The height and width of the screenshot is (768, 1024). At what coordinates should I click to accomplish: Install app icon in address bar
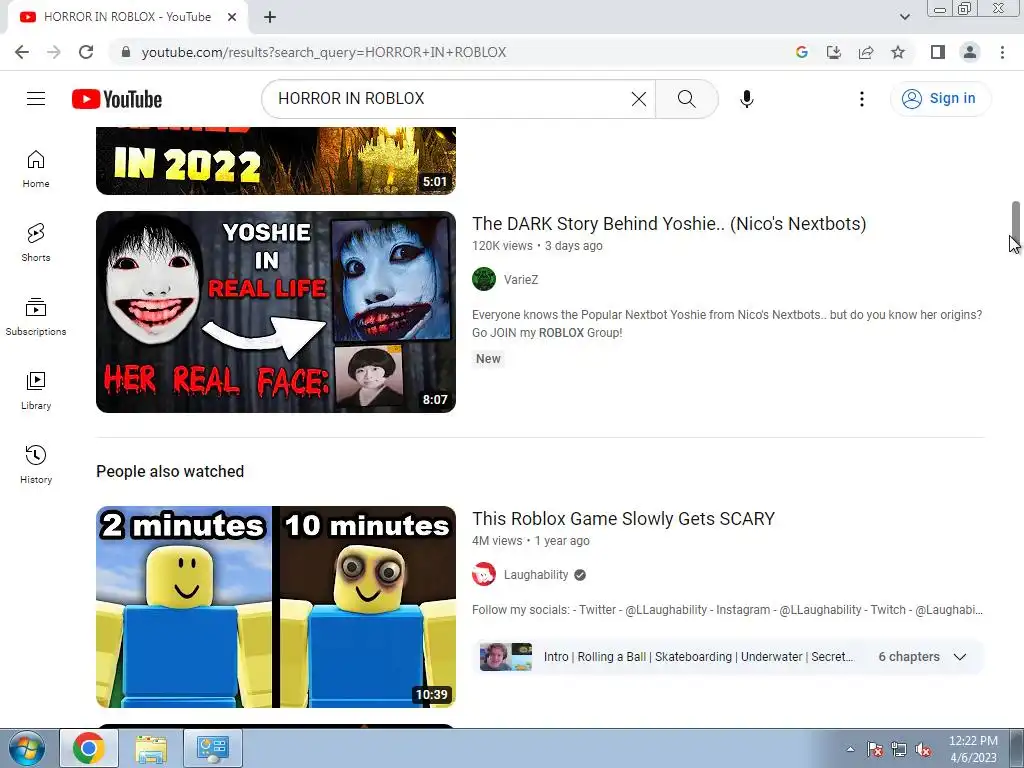834,52
